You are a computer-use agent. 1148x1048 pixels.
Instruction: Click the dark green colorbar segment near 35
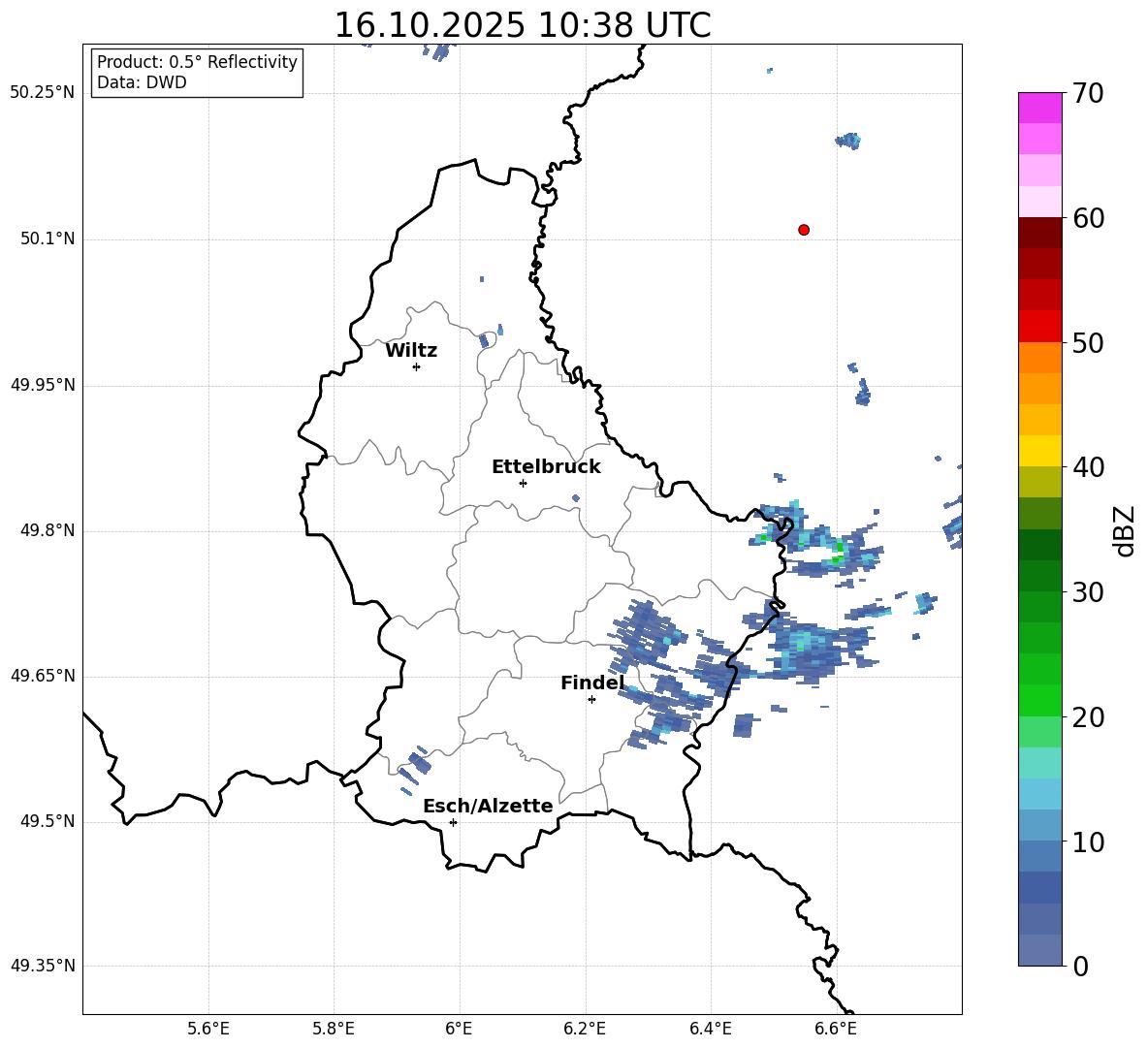[x=1039, y=545]
